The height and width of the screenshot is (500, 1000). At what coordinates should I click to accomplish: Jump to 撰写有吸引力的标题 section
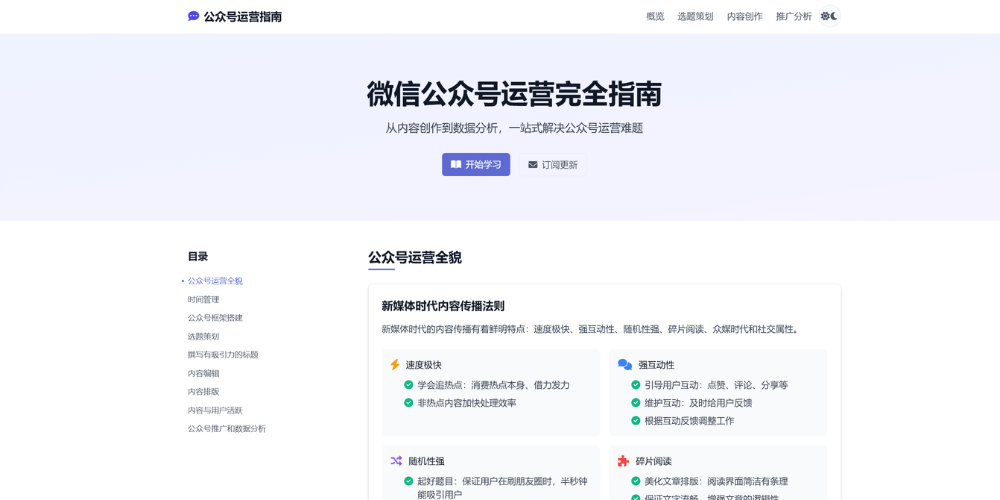click(x=223, y=355)
